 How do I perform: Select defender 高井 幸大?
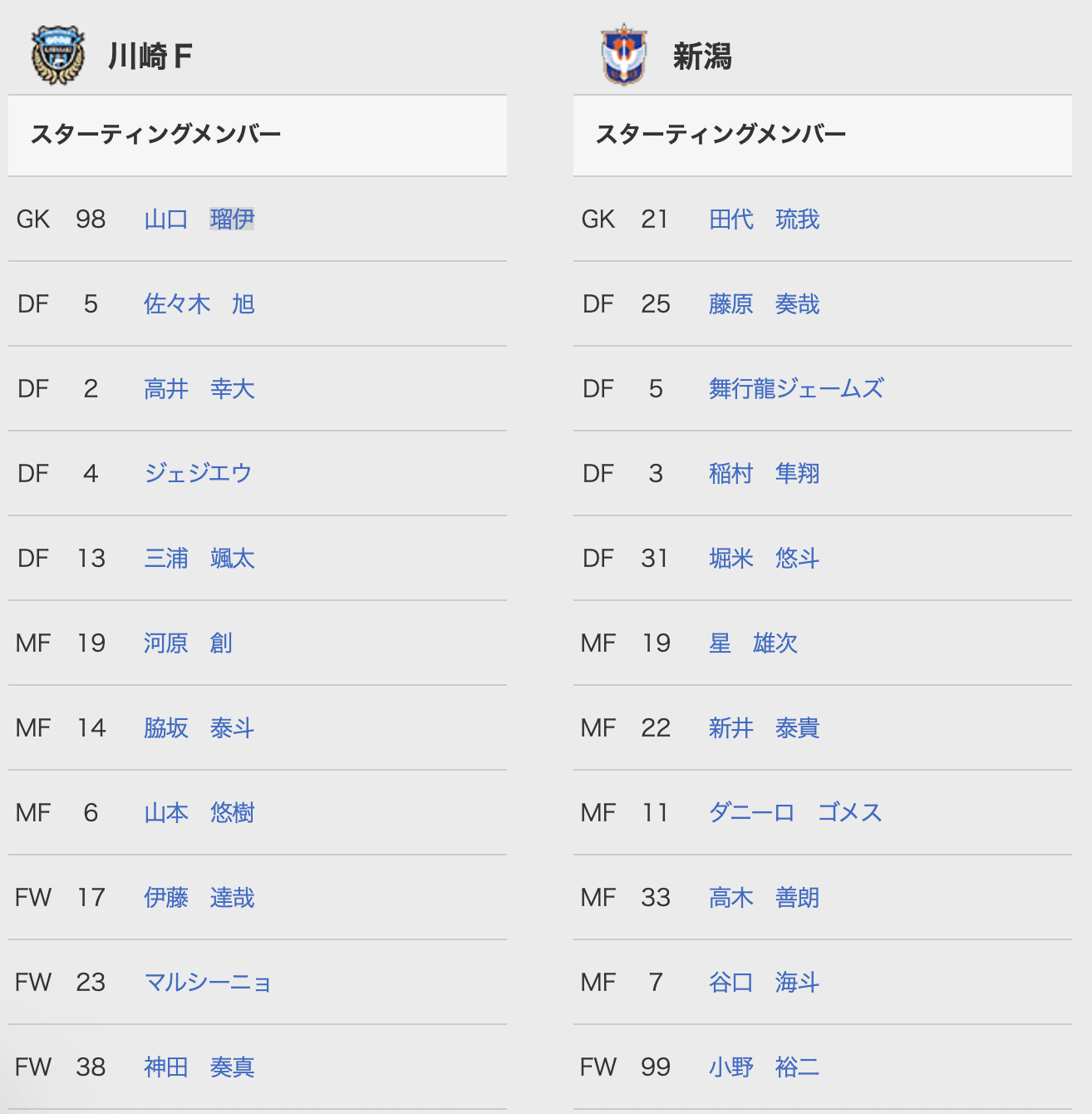(199, 389)
